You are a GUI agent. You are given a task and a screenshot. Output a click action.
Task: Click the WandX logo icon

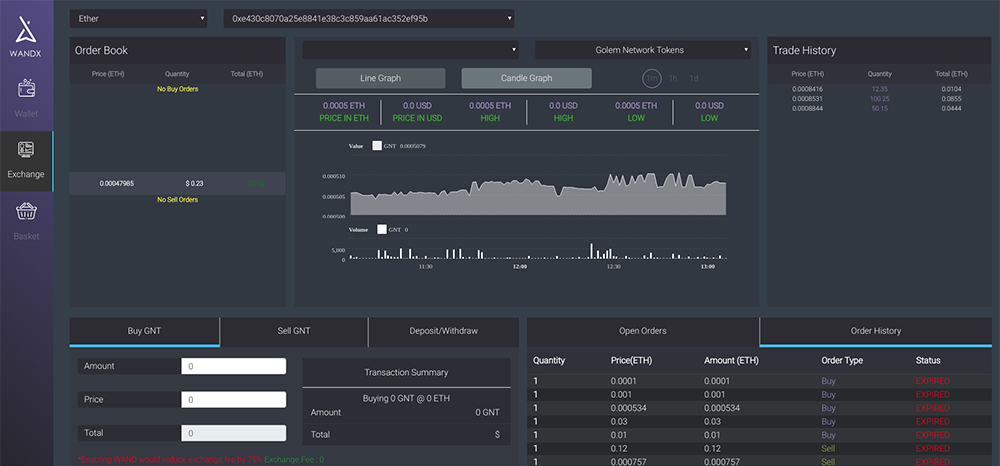26,28
